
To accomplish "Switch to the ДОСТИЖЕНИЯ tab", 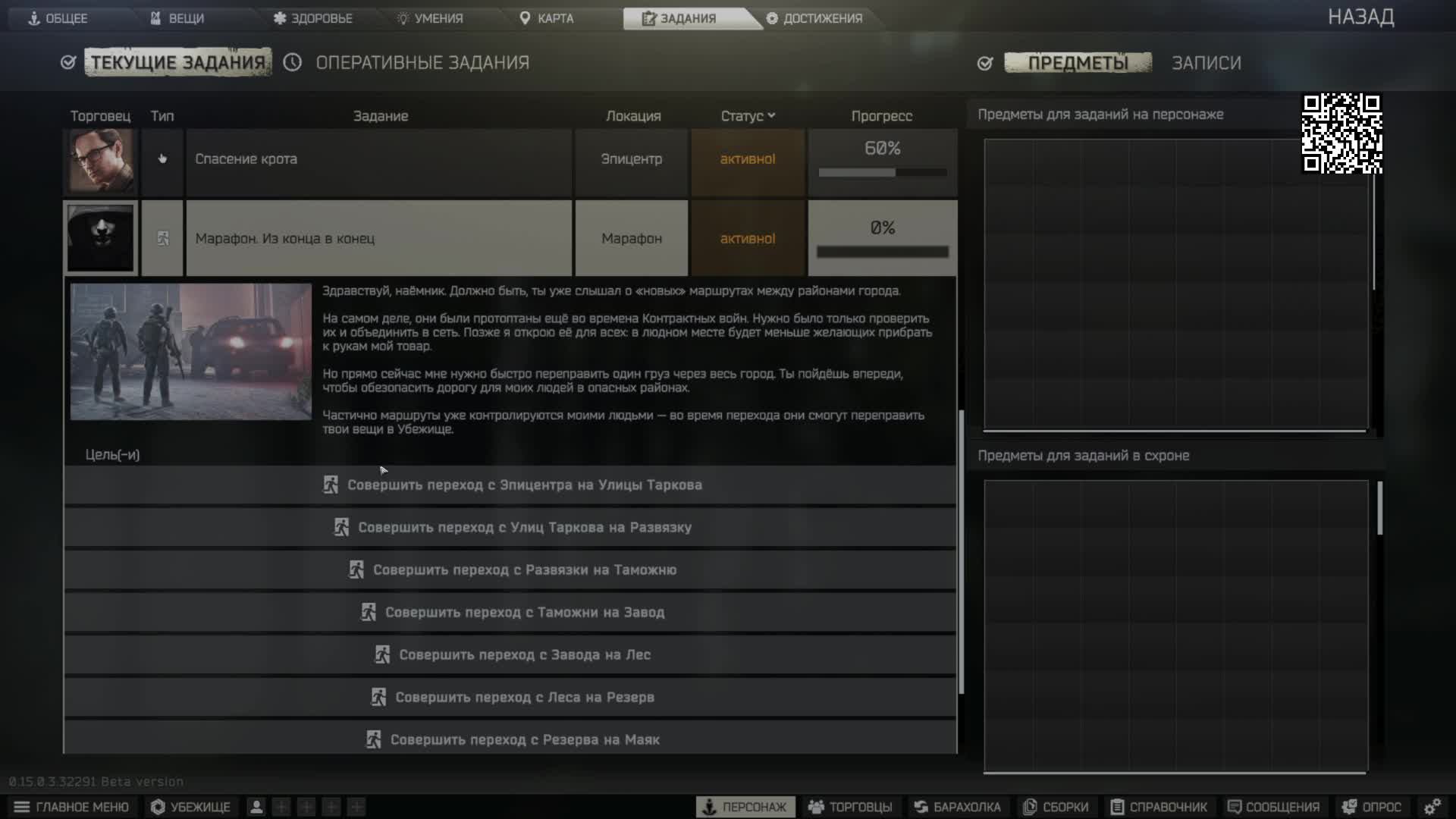I will (814, 18).
